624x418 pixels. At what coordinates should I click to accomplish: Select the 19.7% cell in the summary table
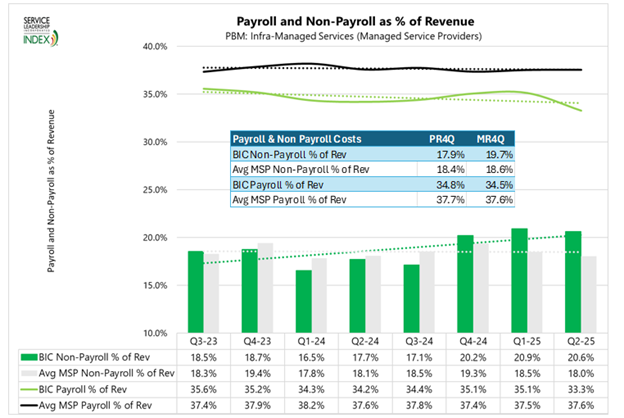coord(486,154)
